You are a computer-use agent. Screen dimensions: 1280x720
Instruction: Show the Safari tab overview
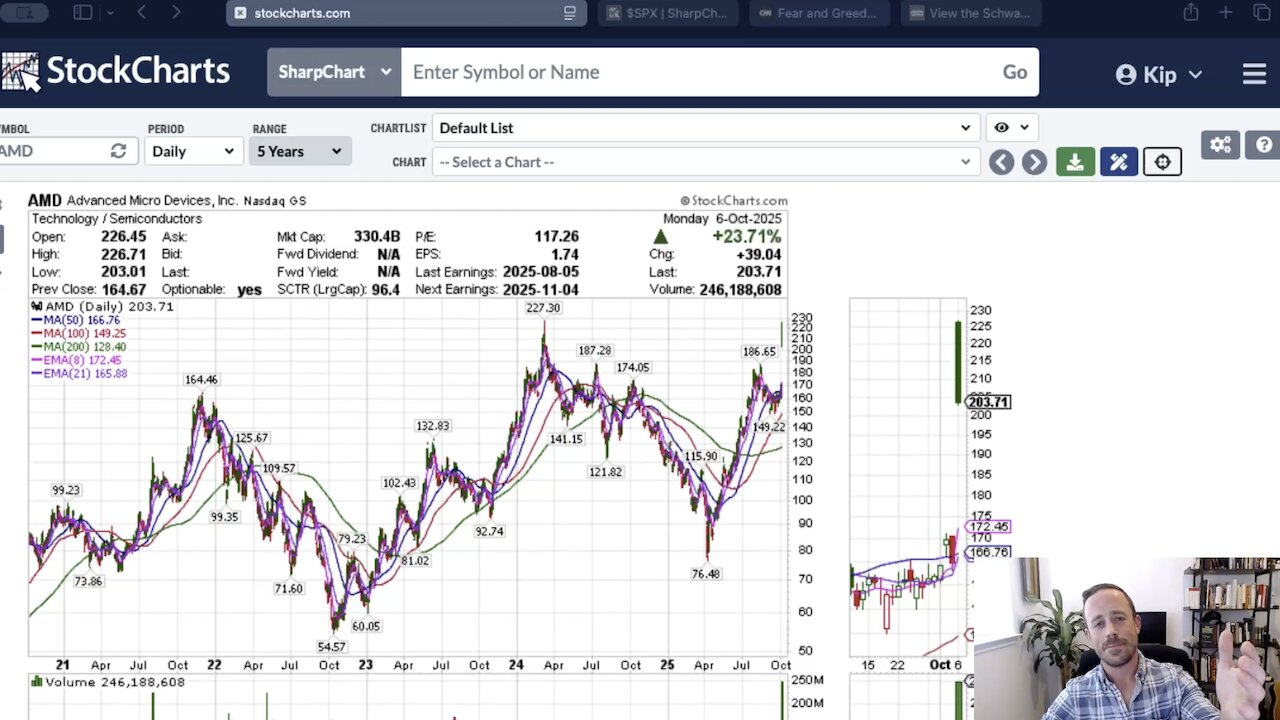click(x=1261, y=13)
